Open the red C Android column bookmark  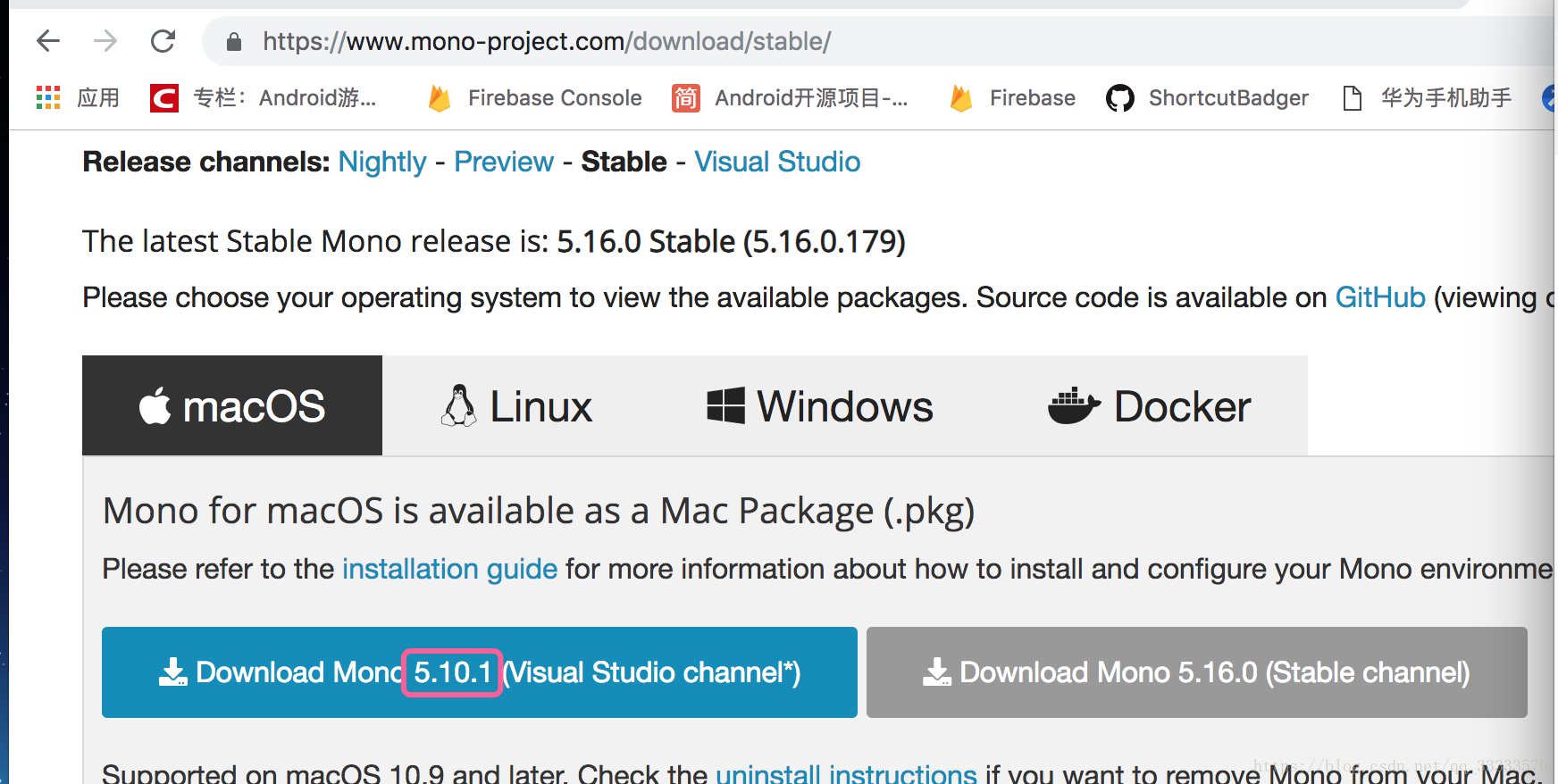pyautogui.click(x=264, y=97)
